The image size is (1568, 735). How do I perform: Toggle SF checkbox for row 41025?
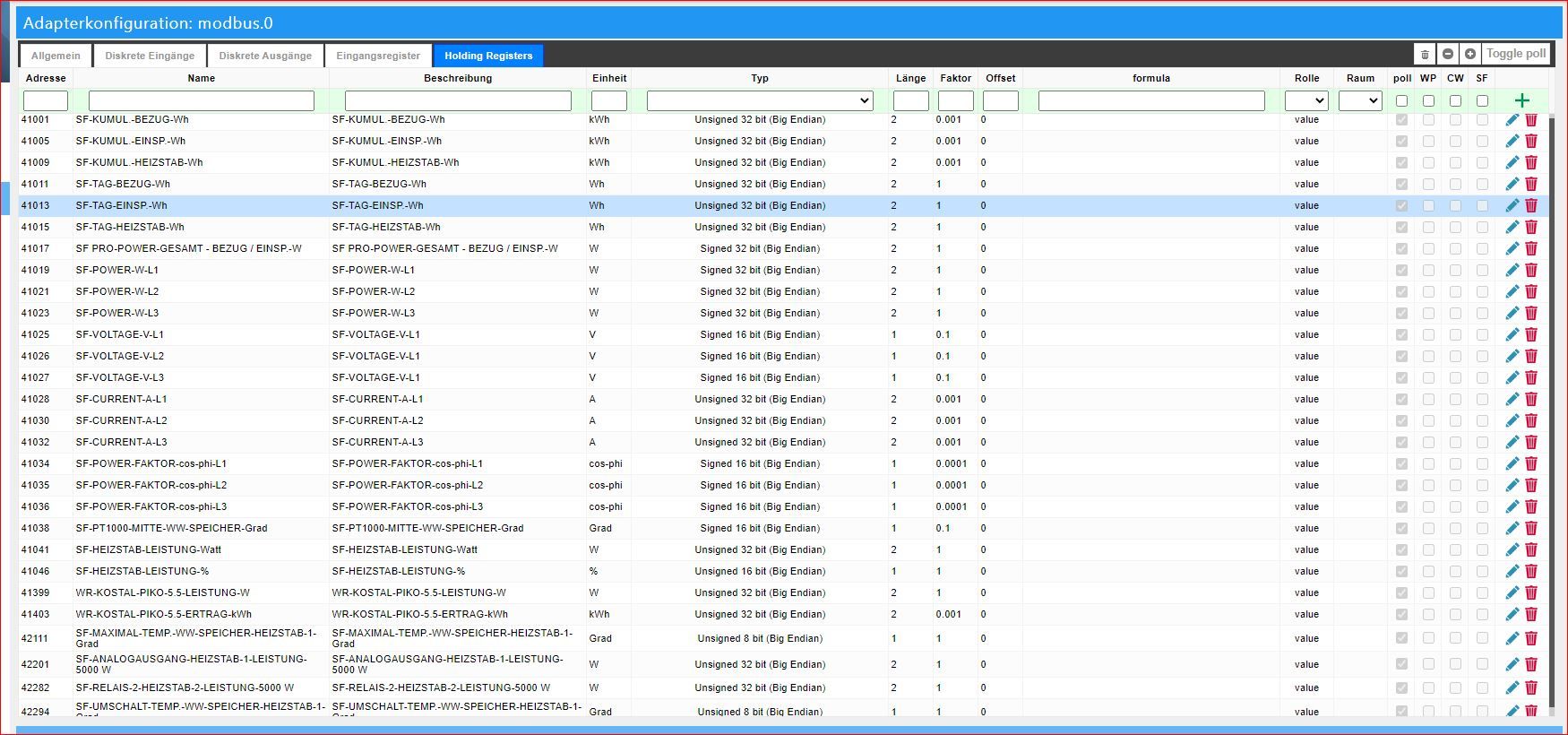[1482, 334]
